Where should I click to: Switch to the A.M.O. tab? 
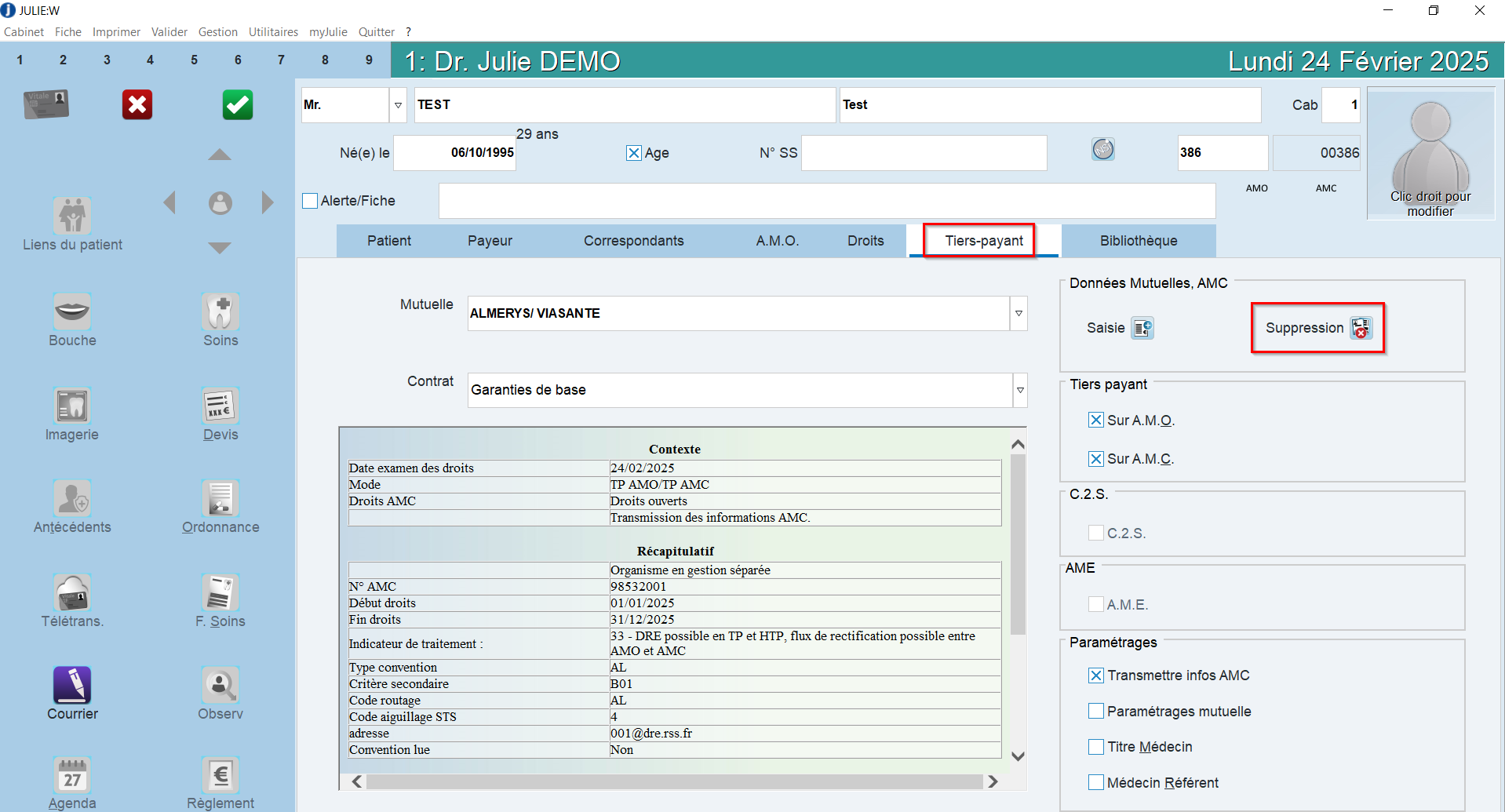[778, 241]
